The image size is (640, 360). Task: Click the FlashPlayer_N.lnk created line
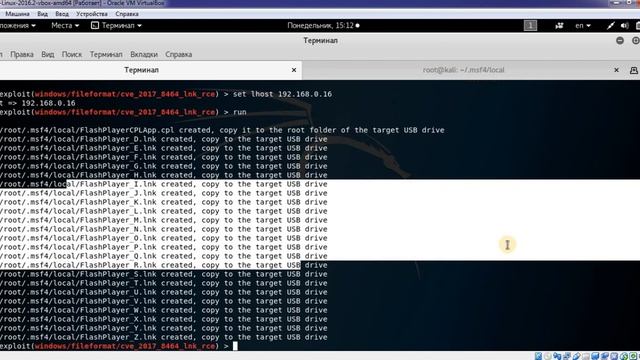tap(163, 229)
